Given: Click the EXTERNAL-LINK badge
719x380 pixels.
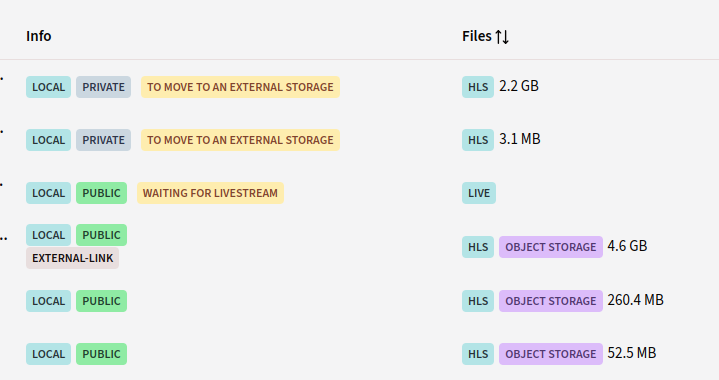Looking at the screenshot, I should pos(72,258).
